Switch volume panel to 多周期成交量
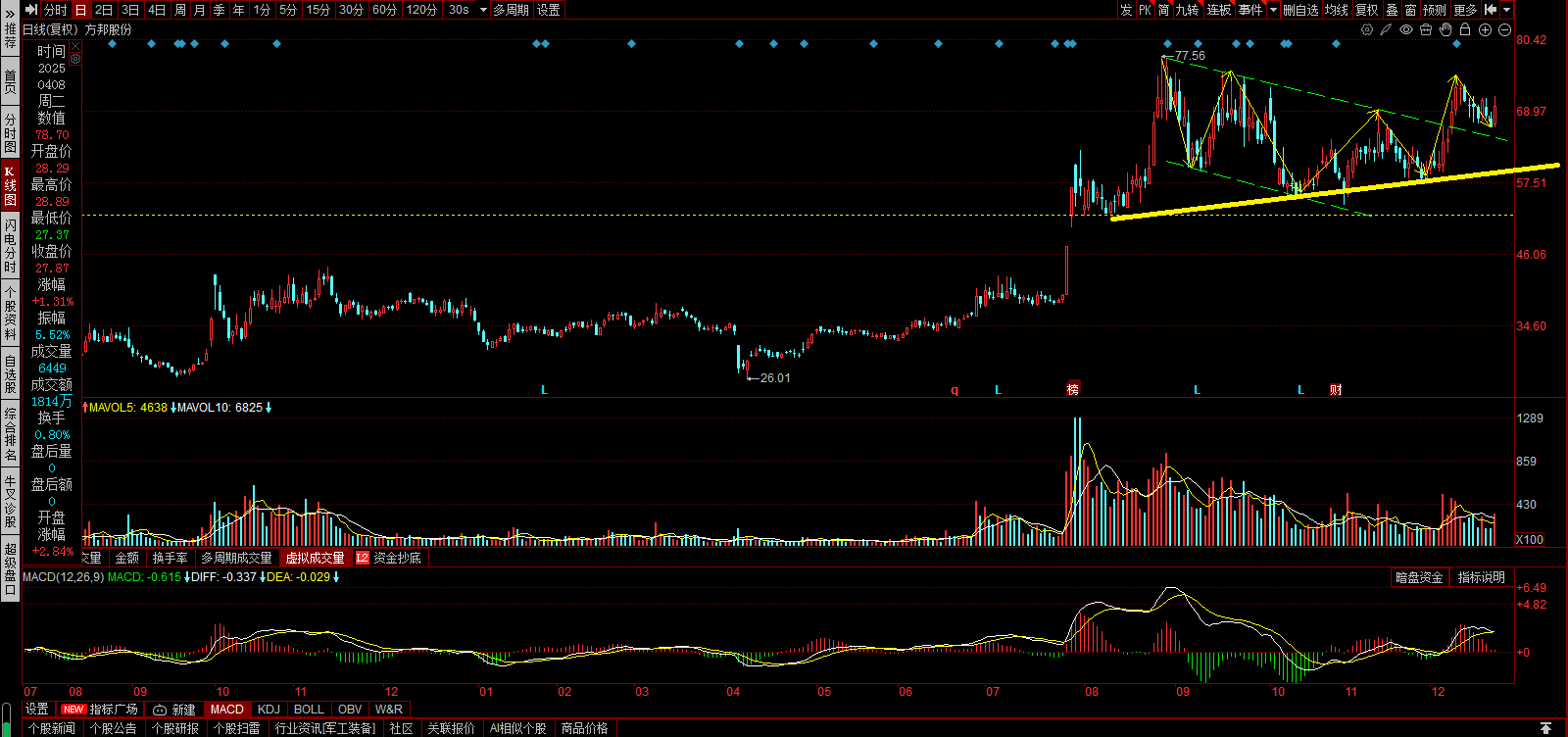Image resolution: width=1568 pixels, height=737 pixels. (236, 558)
